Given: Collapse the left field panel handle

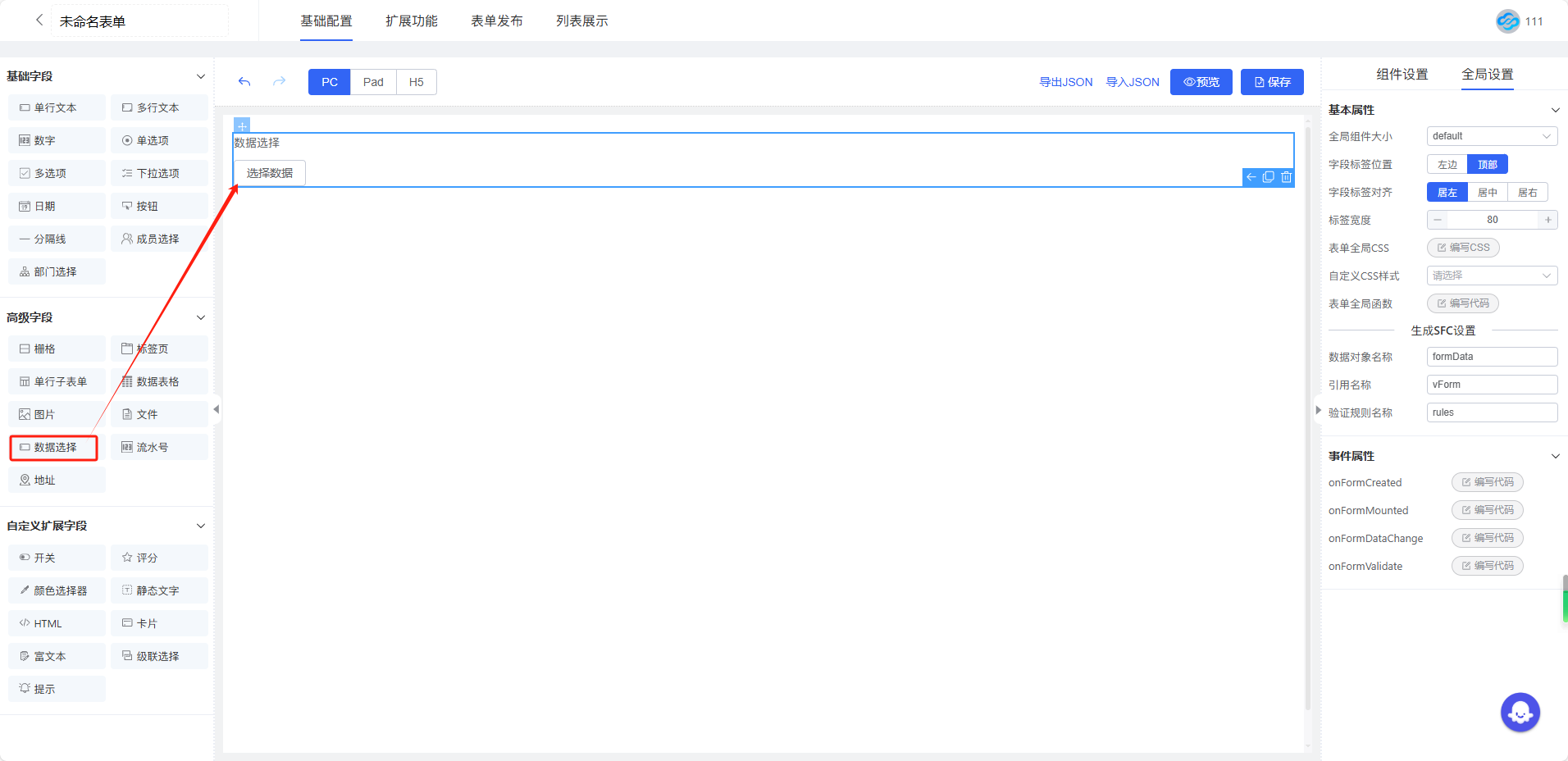Looking at the screenshot, I should point(217,409).
